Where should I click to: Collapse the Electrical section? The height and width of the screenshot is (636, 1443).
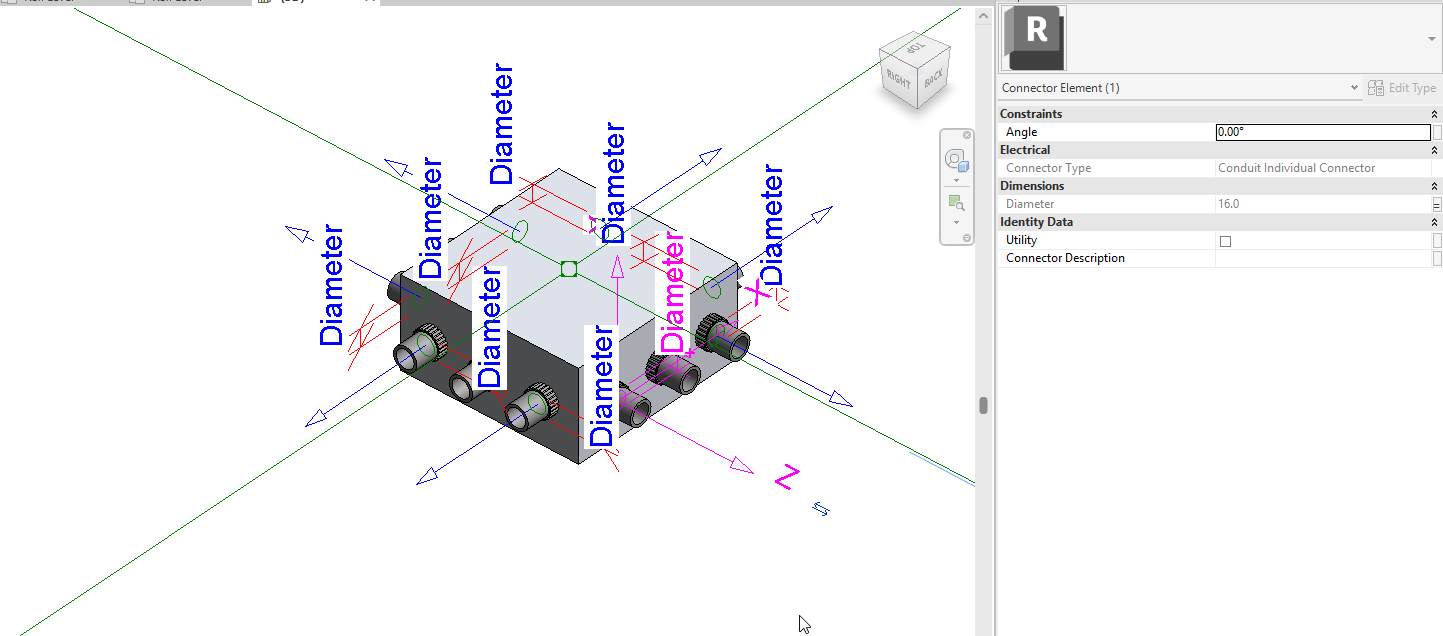[1435, 150]
